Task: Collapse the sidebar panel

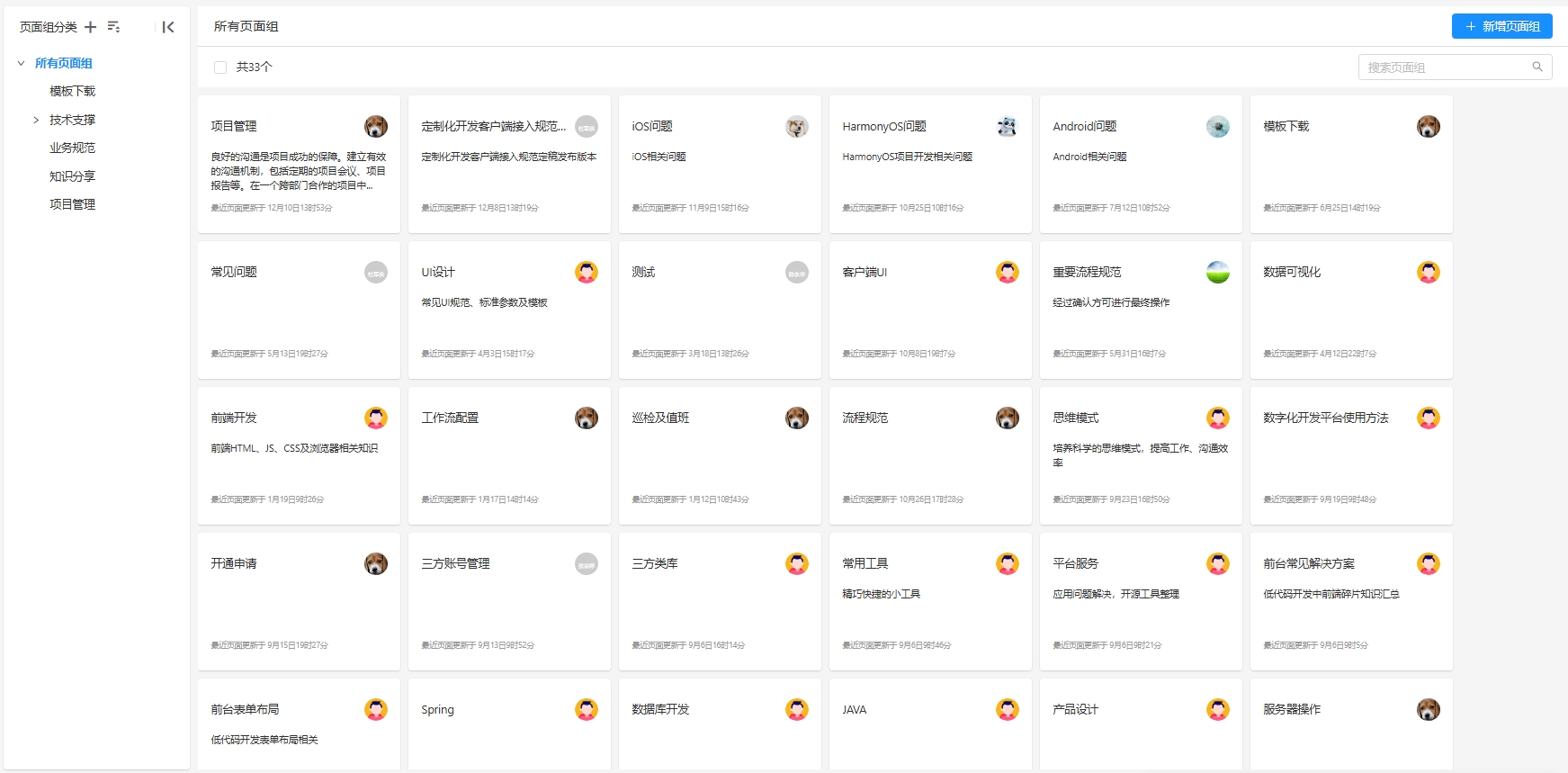Action: [167, 27]
